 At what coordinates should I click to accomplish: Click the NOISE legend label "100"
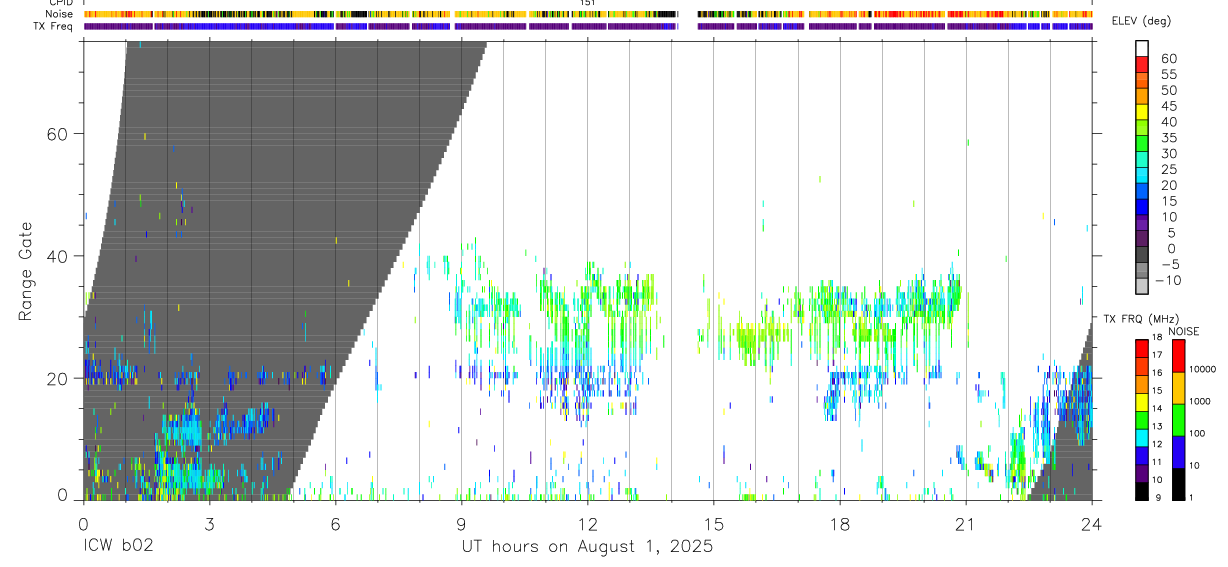point(1195,433)
